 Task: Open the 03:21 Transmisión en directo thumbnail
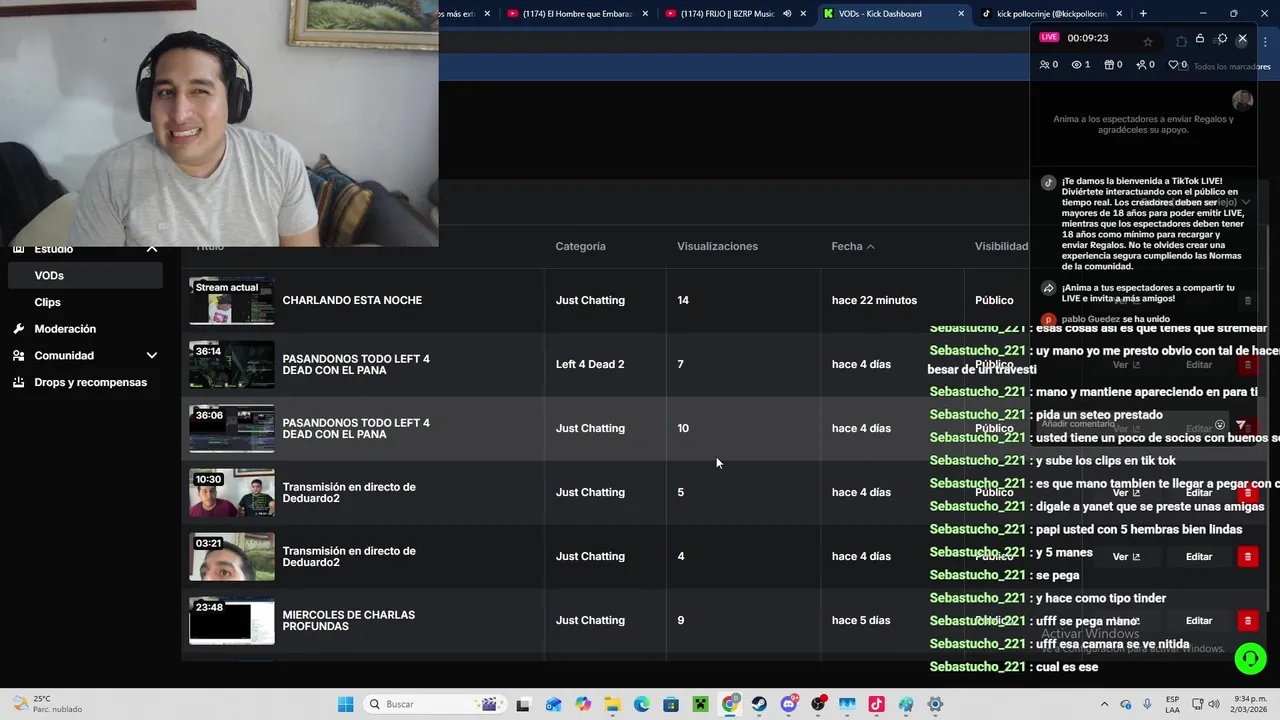232,557
